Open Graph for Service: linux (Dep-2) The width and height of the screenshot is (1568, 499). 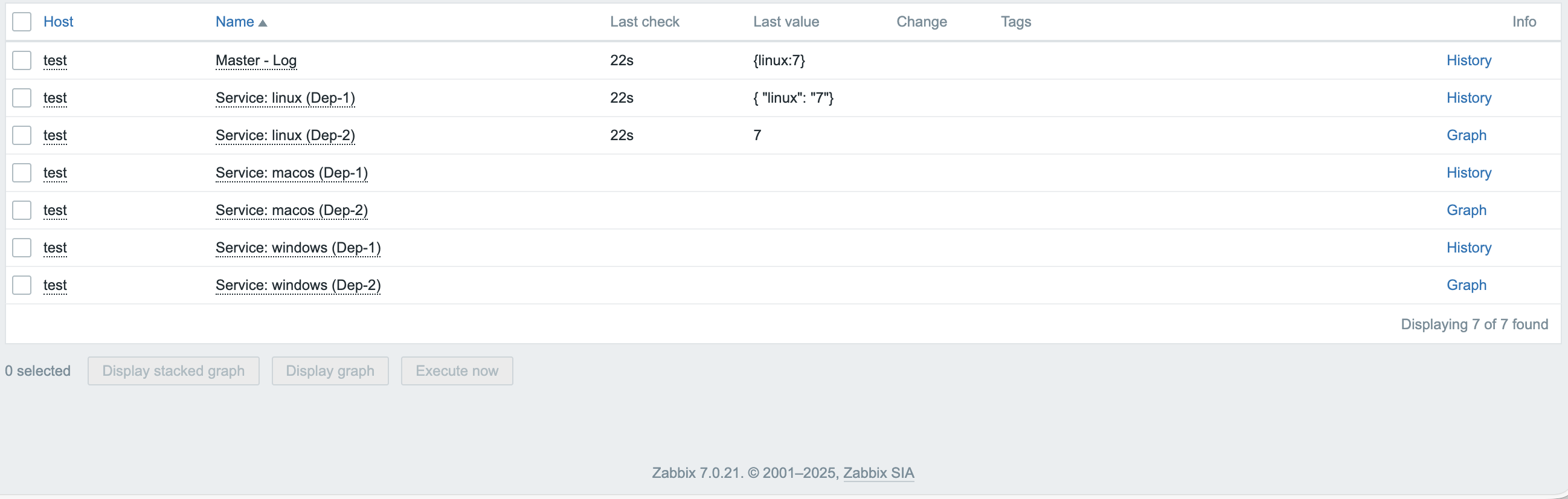click(x=1466, y=135)
